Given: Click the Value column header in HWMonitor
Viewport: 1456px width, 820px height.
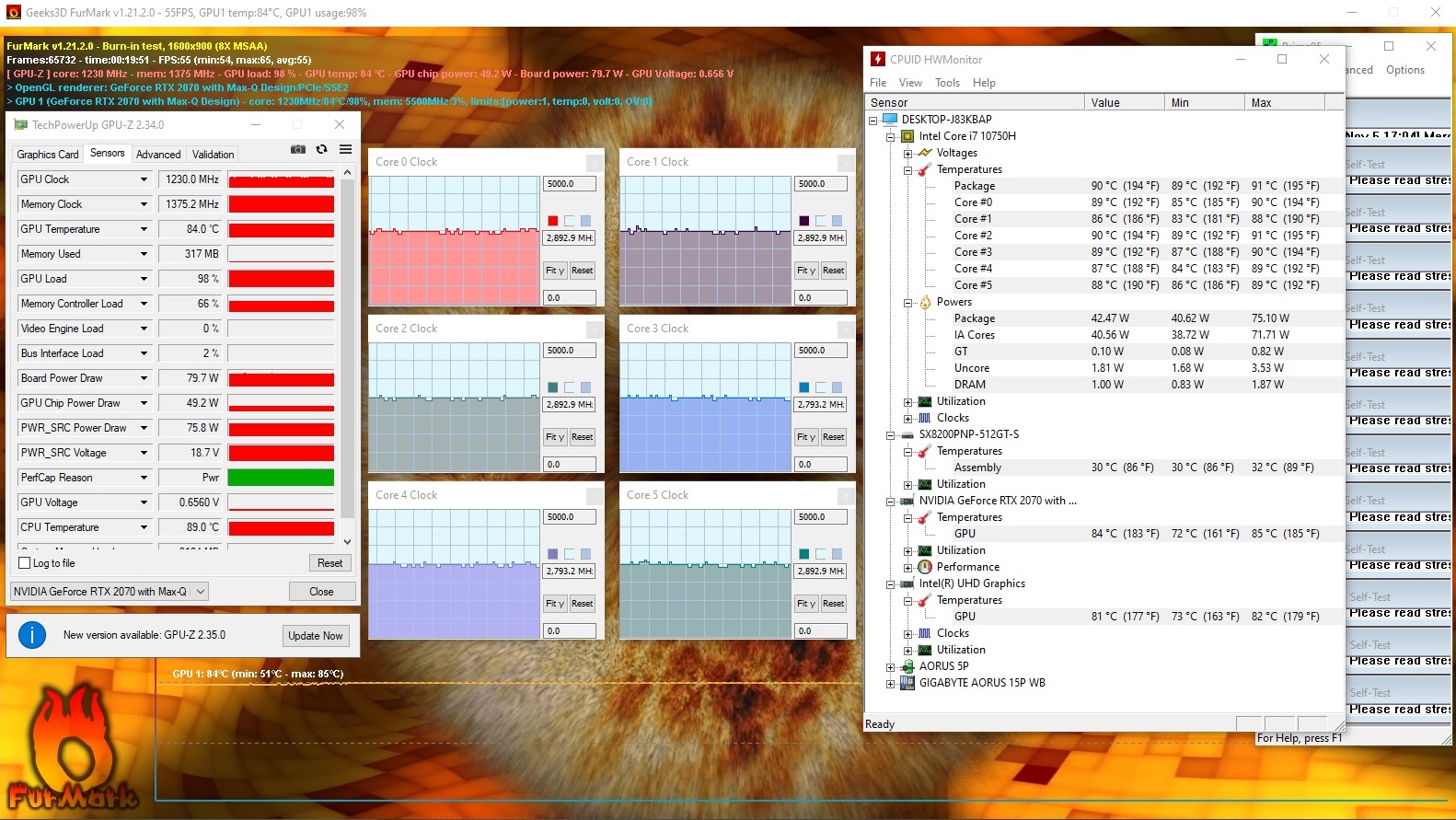Looking at the screenshot, I should coord(1124,103).
